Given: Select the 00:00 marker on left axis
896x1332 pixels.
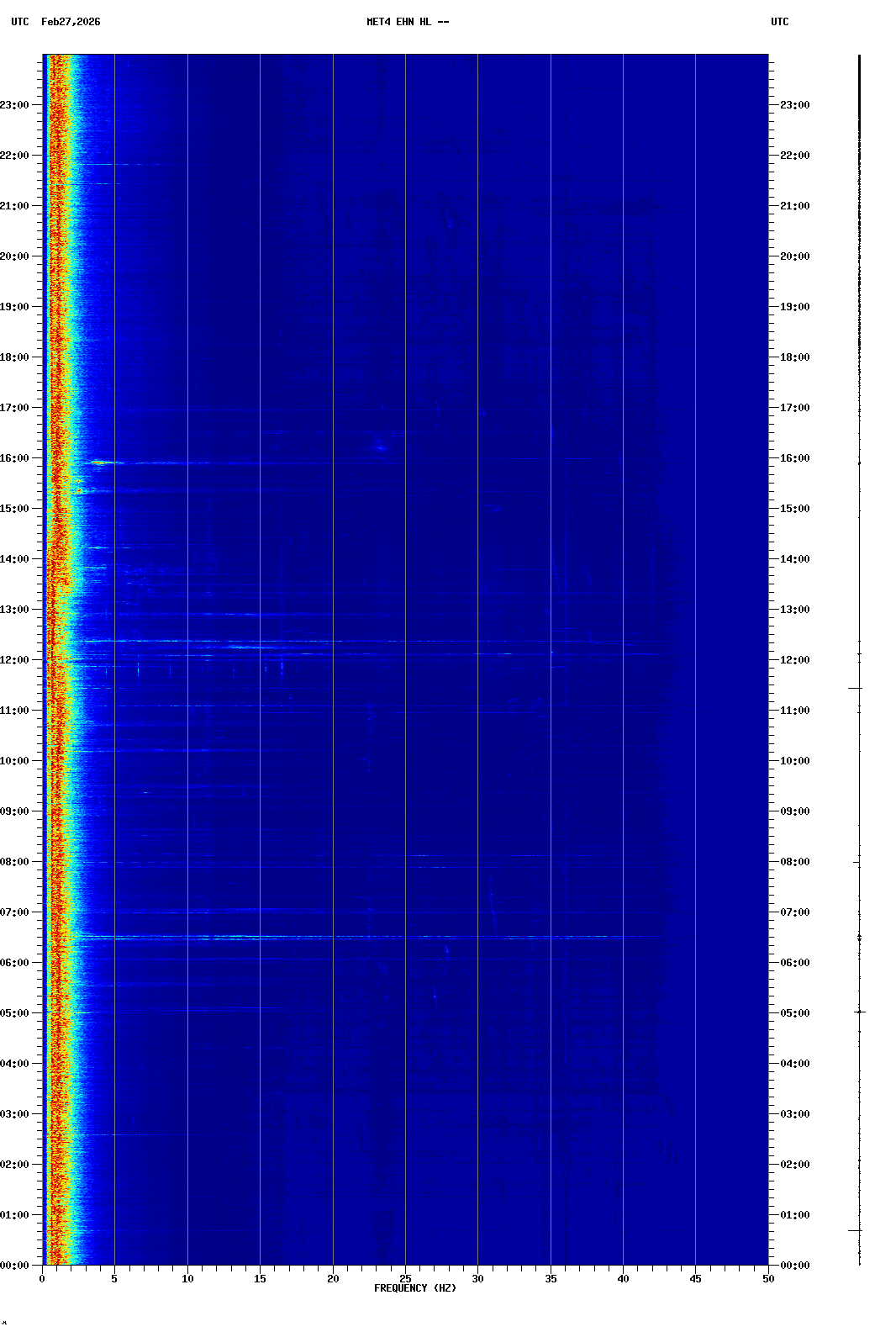Looking at the screenshot, I should point(14,1266).
